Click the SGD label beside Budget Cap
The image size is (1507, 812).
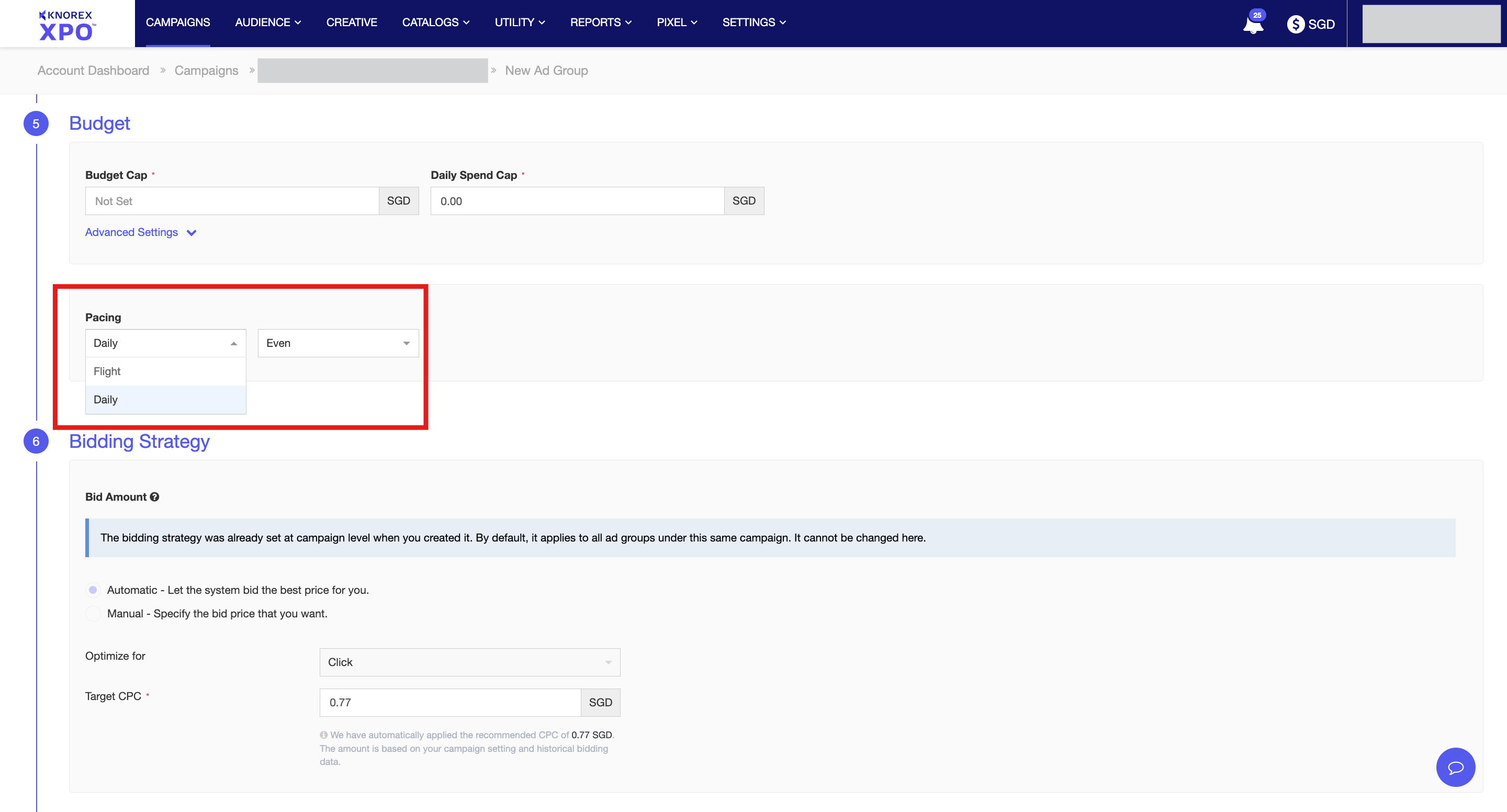coord(398,201)
